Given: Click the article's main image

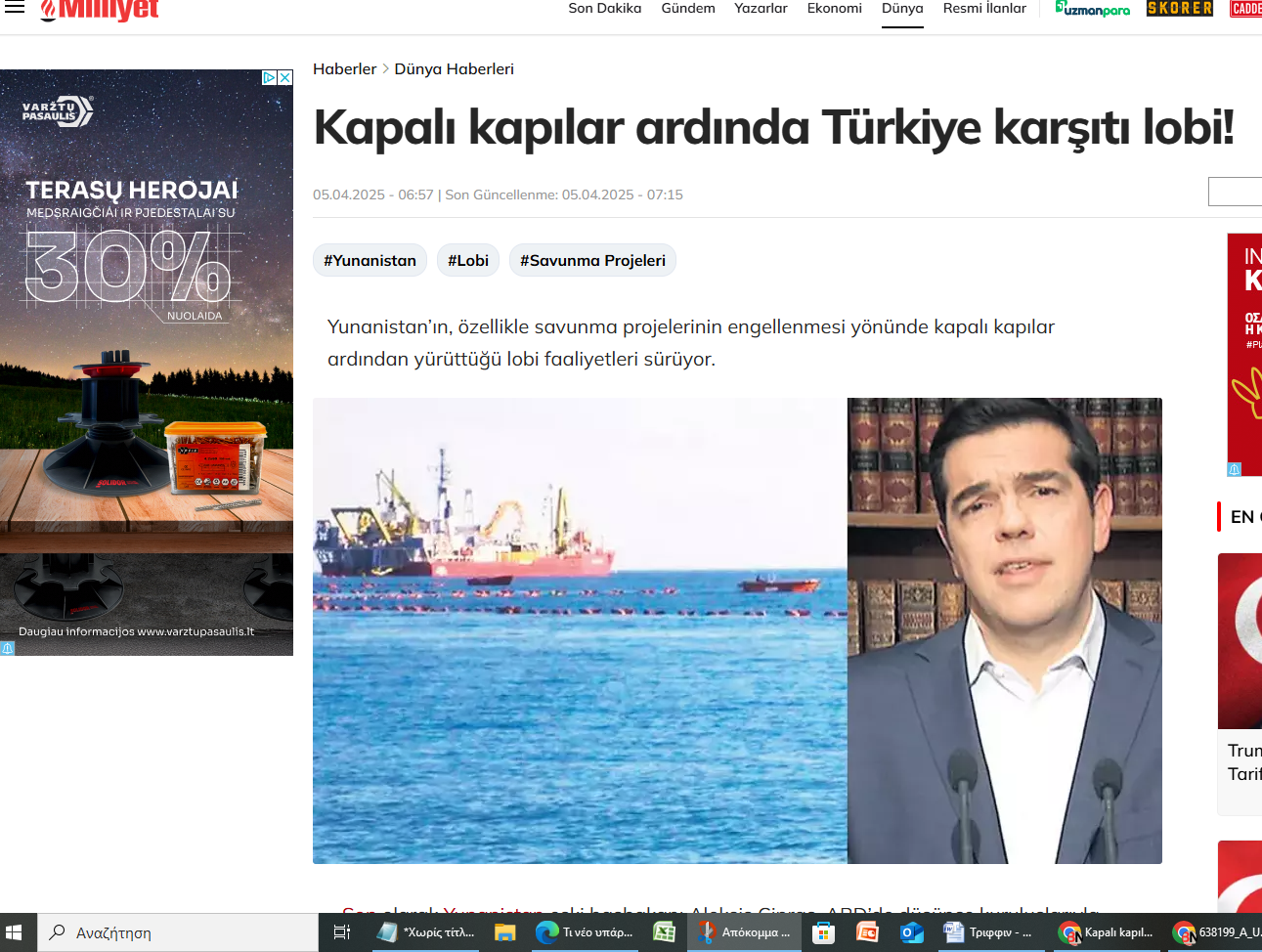Looking at the screenshot, I should (737, 630).
